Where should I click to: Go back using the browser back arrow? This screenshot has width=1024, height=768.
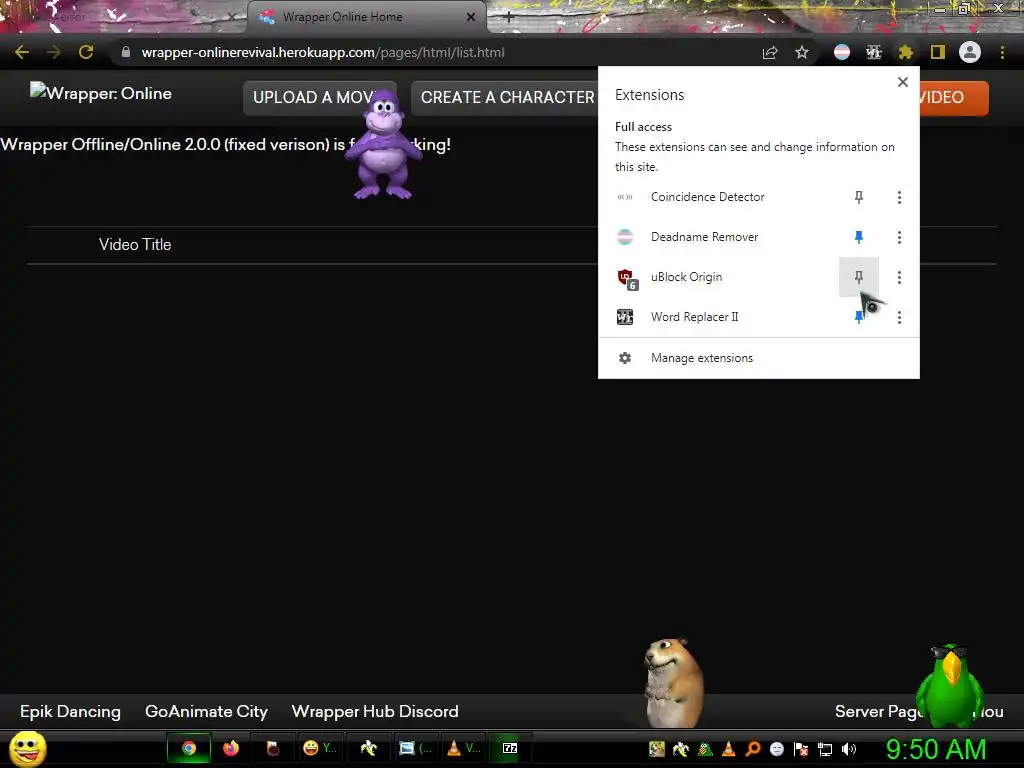tap(22, 52)
